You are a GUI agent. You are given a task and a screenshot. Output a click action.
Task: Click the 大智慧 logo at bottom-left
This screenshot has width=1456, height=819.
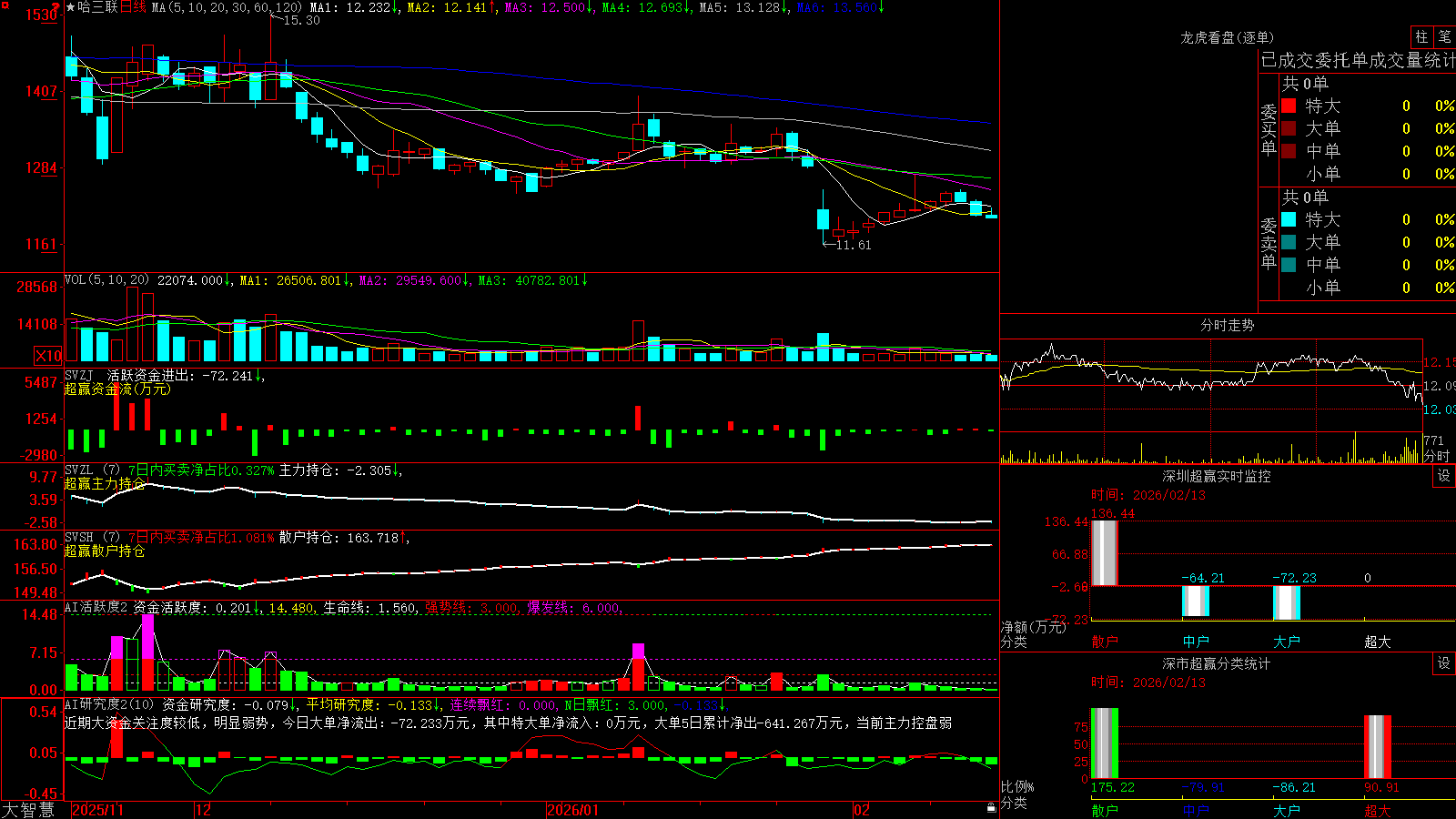click(28, 810)
